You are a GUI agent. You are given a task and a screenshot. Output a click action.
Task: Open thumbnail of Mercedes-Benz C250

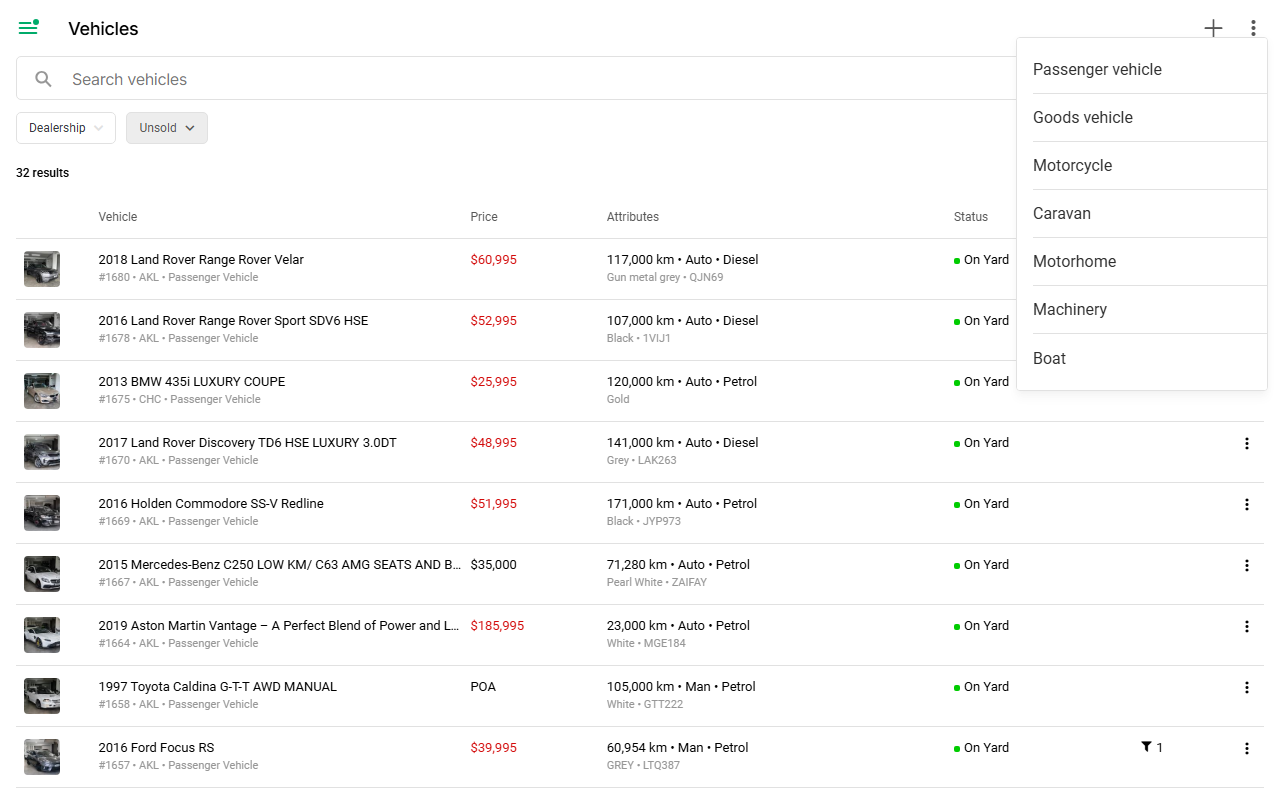click(x=42, y=574)
